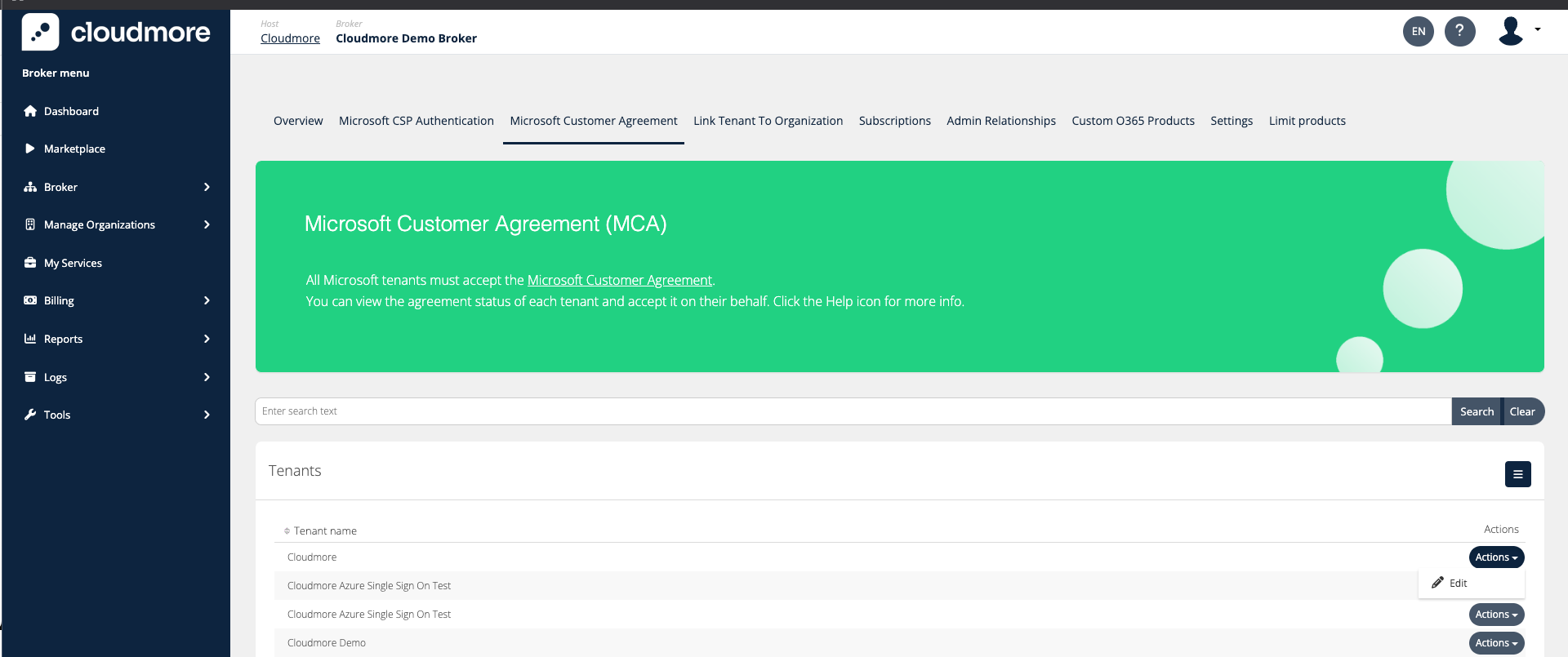The height and width of the screenshot is (657, 1568).
Task: Follow the Microsoft Customer Agreement link
Action: point(619,280)
